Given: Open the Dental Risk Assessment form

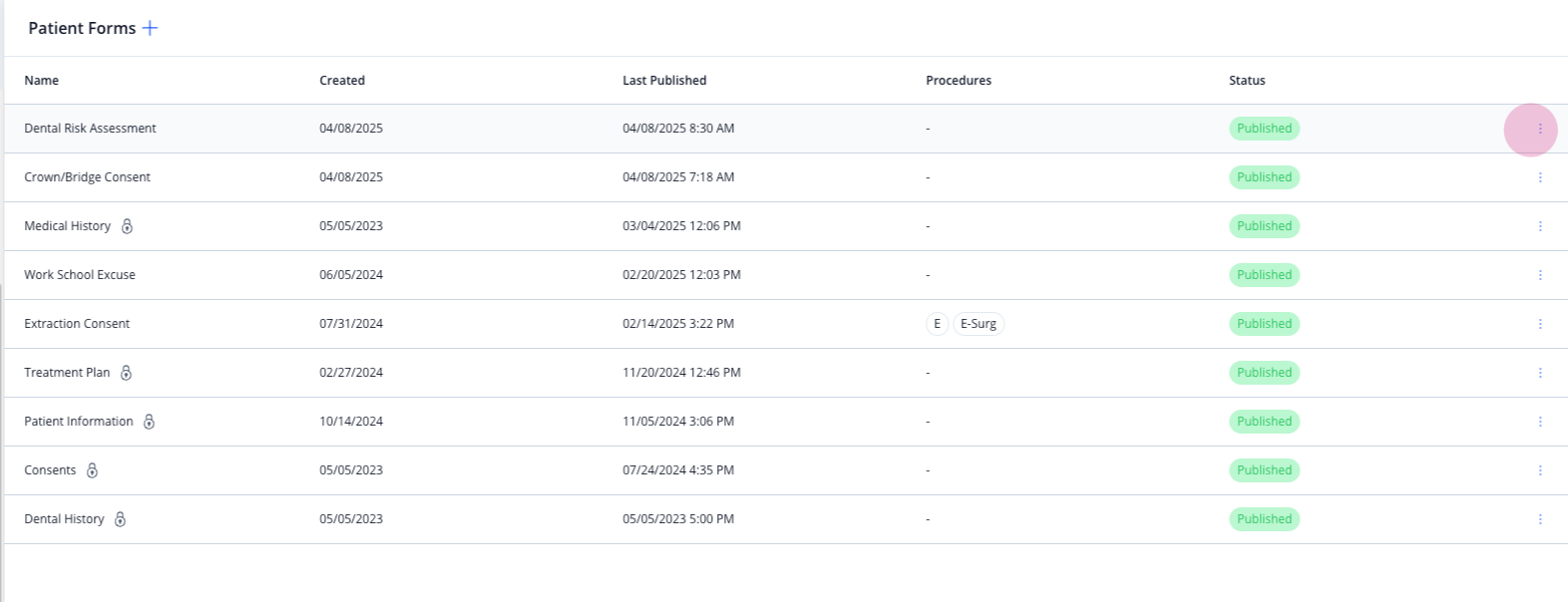Looking at the screenshot, I should [x=90, y=129].
